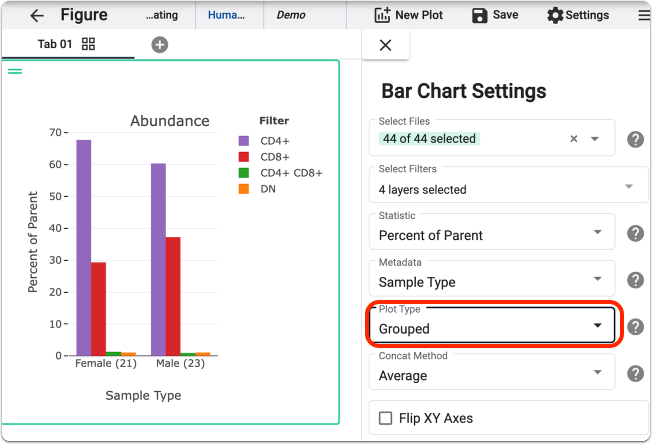
Task: Click the 44 of 44 selected chip
Action: click(x=429, y=139)
